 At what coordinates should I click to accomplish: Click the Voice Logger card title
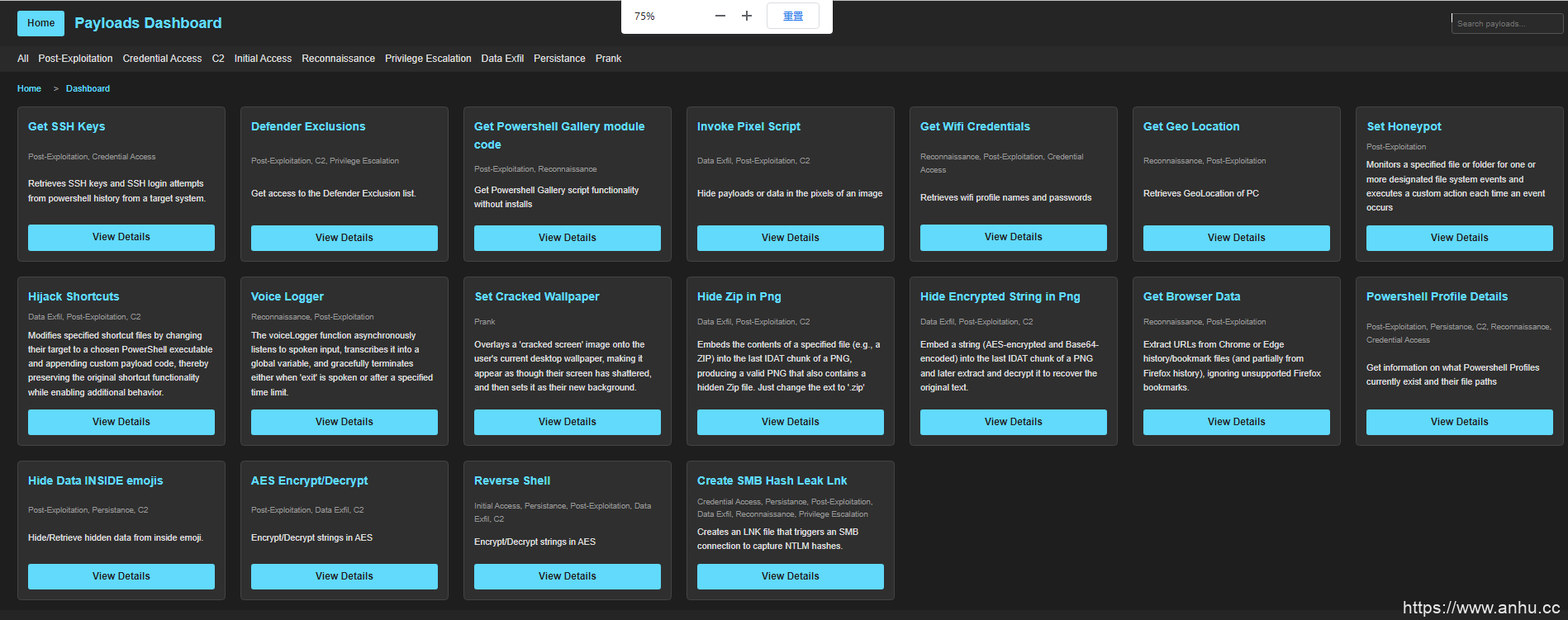click(x=287, y=296)
